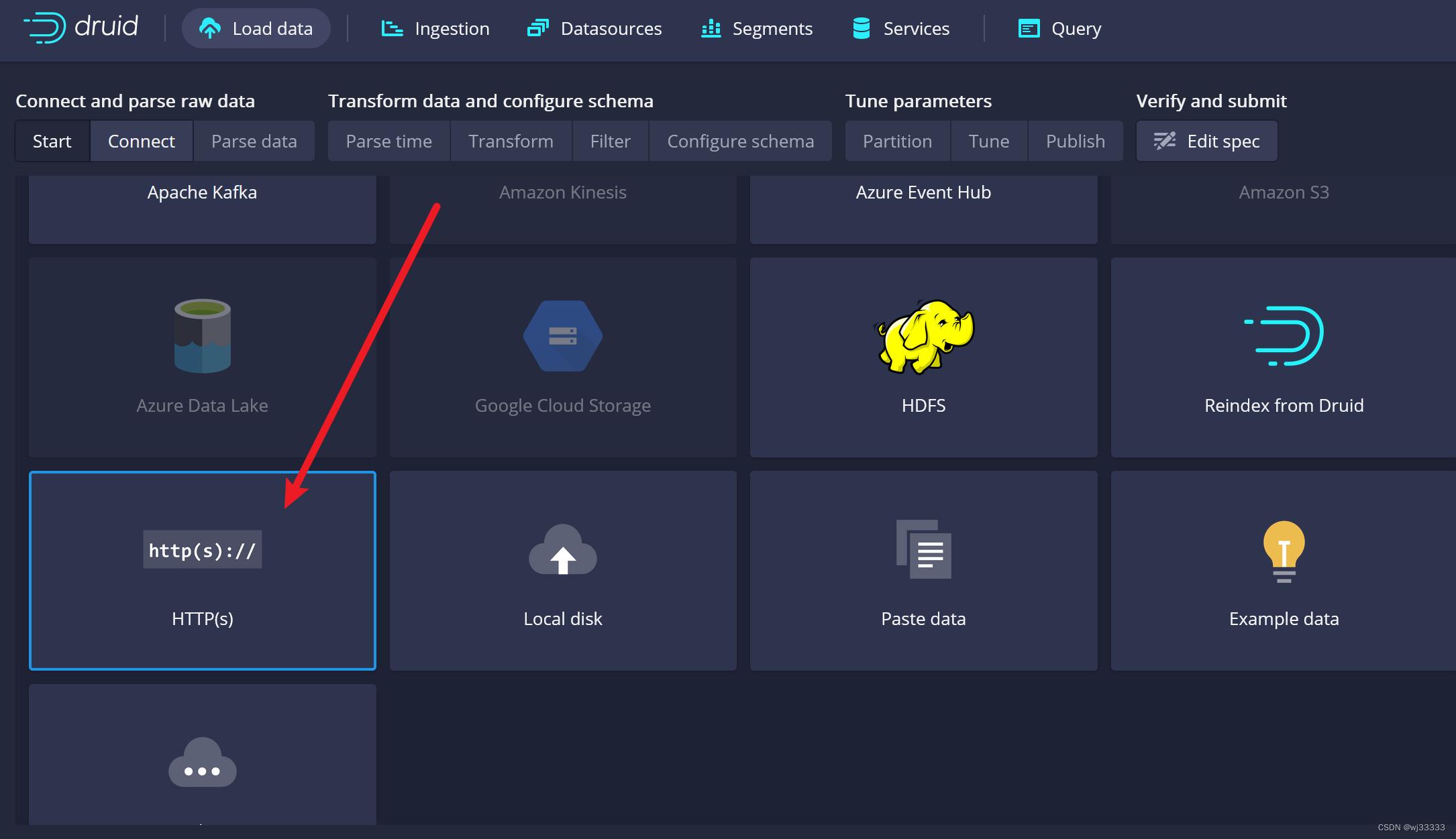This screenshot has height=839, width=1456.
Task: Go to the Transform step
Action: click(x=511, y=141)
